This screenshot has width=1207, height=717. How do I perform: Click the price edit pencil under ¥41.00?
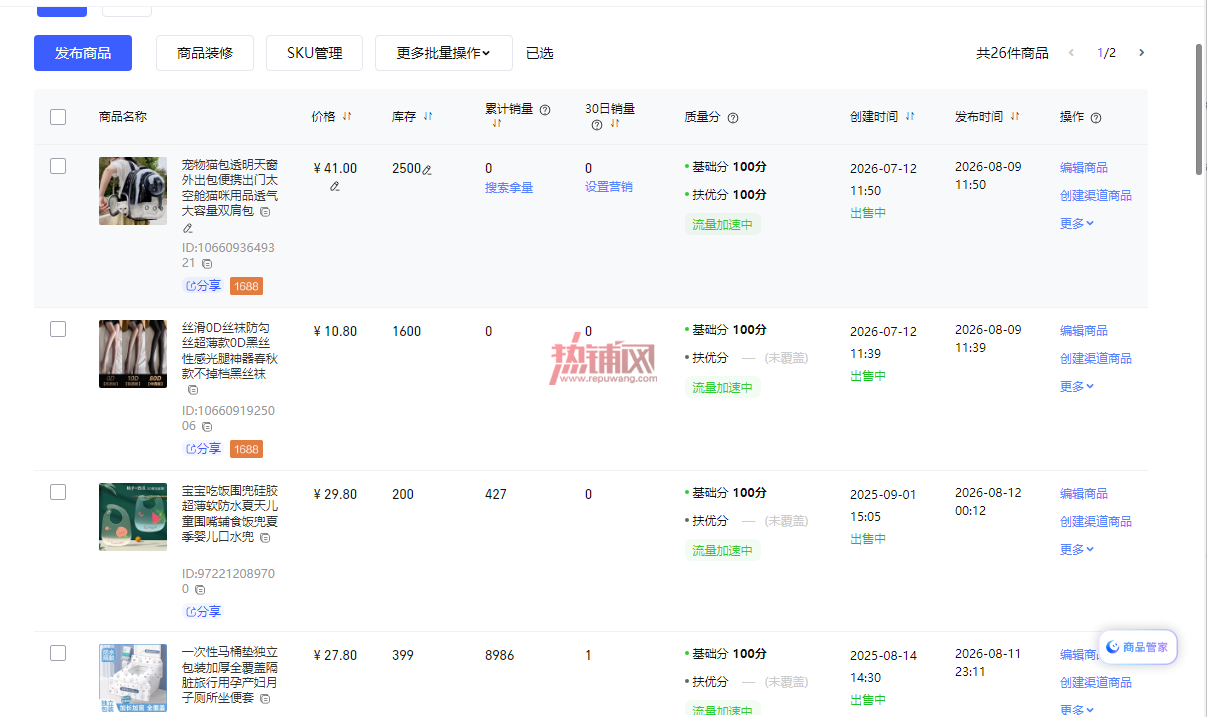click(x=335, y=186)
